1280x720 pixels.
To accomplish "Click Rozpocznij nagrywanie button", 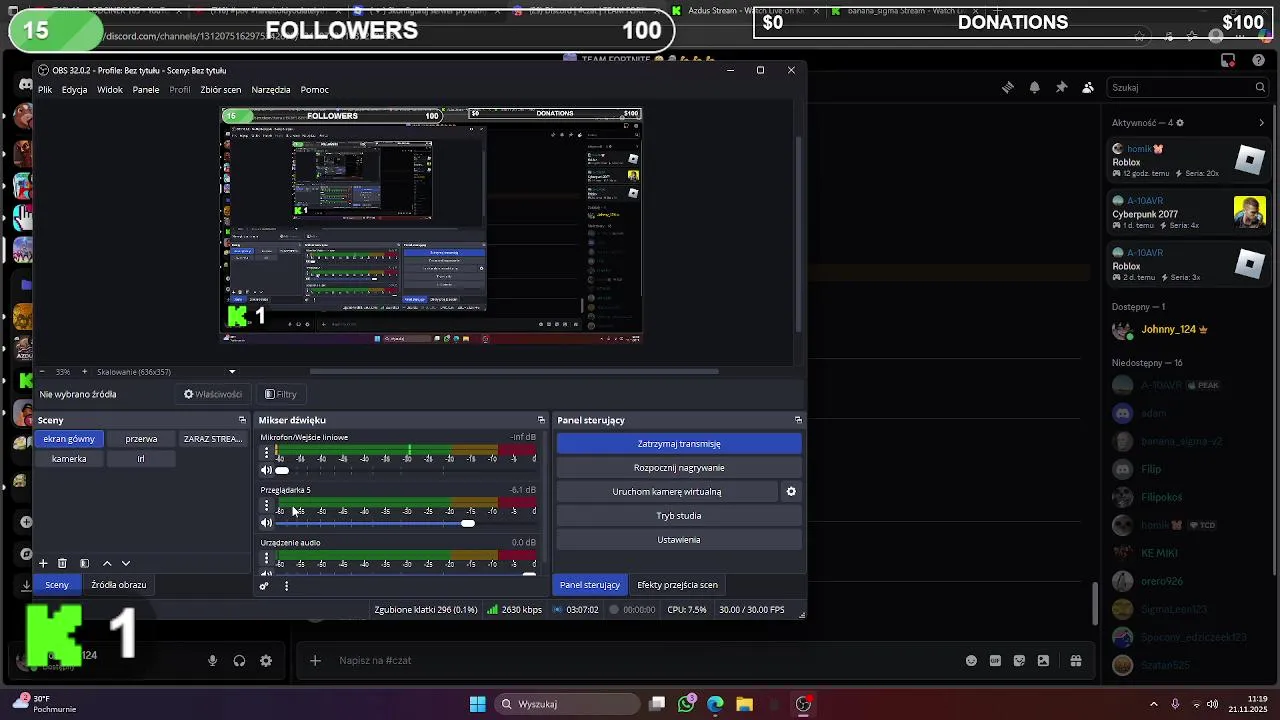I will click(x=679, y=467).
